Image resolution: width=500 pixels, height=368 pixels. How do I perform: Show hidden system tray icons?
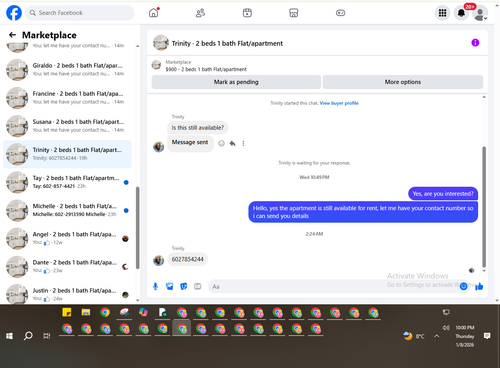point(436,336)
